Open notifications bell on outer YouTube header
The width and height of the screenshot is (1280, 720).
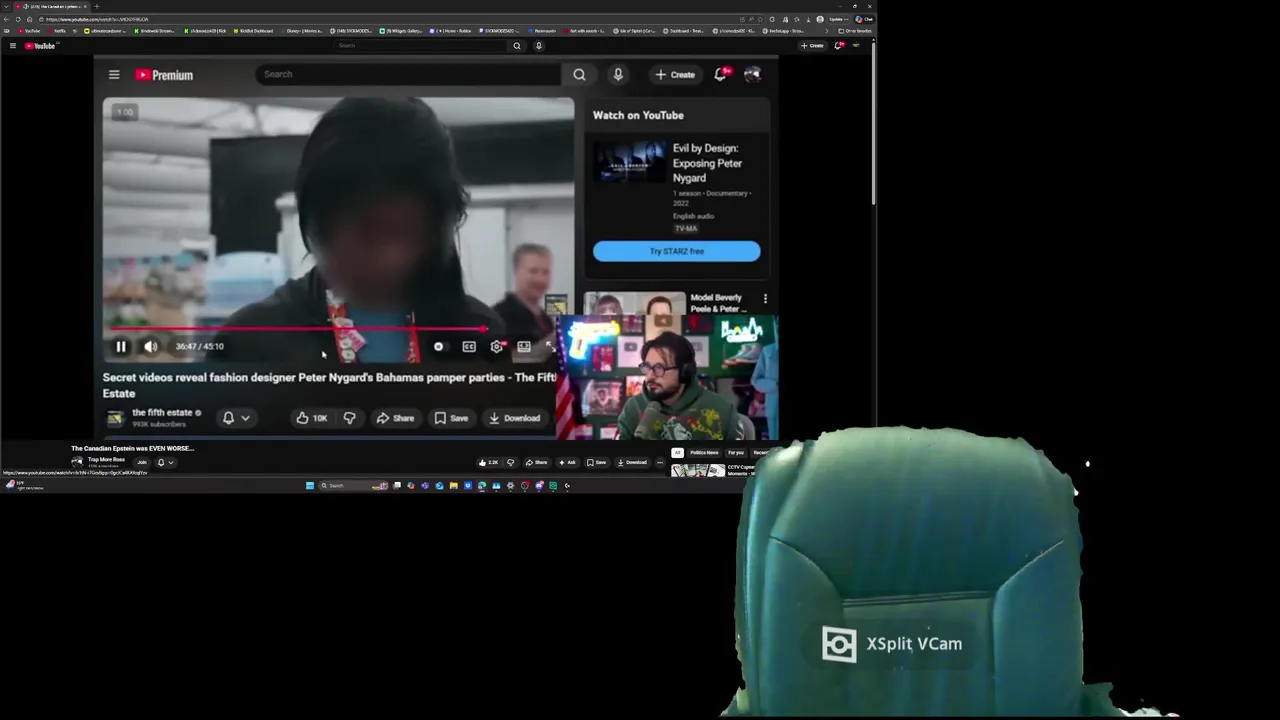(x=839, y=45)
